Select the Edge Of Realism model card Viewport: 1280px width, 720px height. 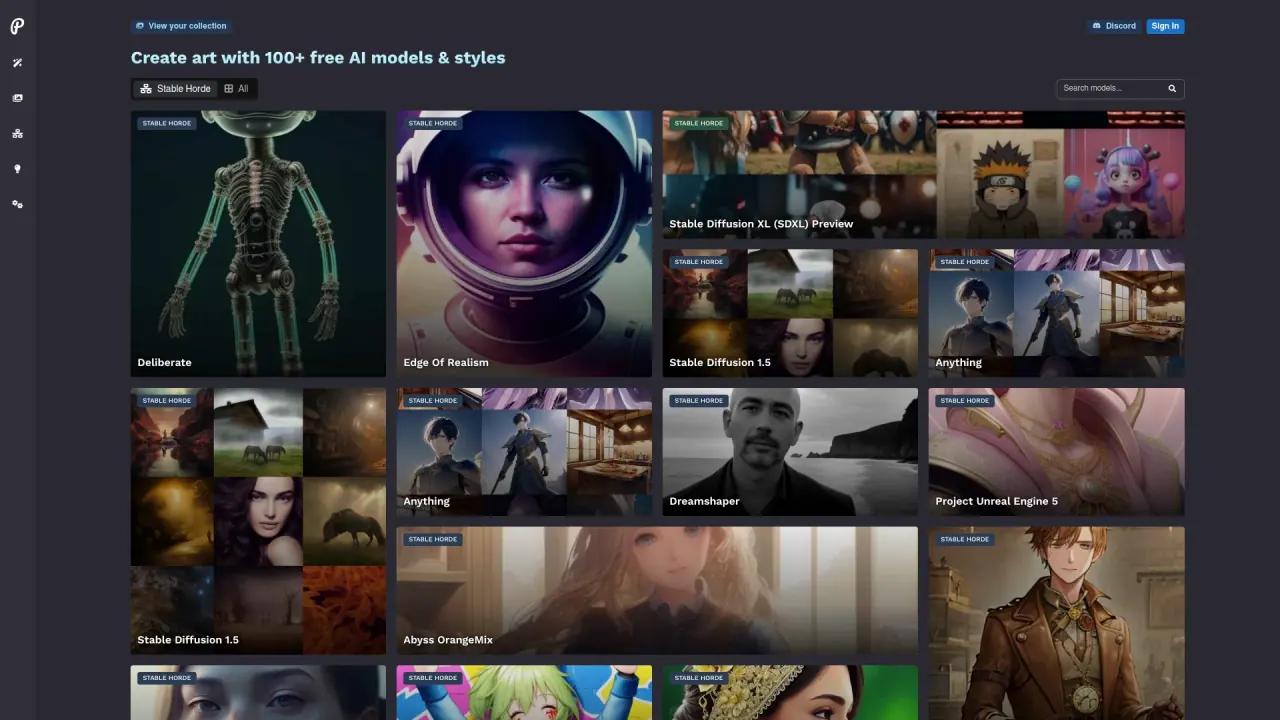tap(524, 244)
